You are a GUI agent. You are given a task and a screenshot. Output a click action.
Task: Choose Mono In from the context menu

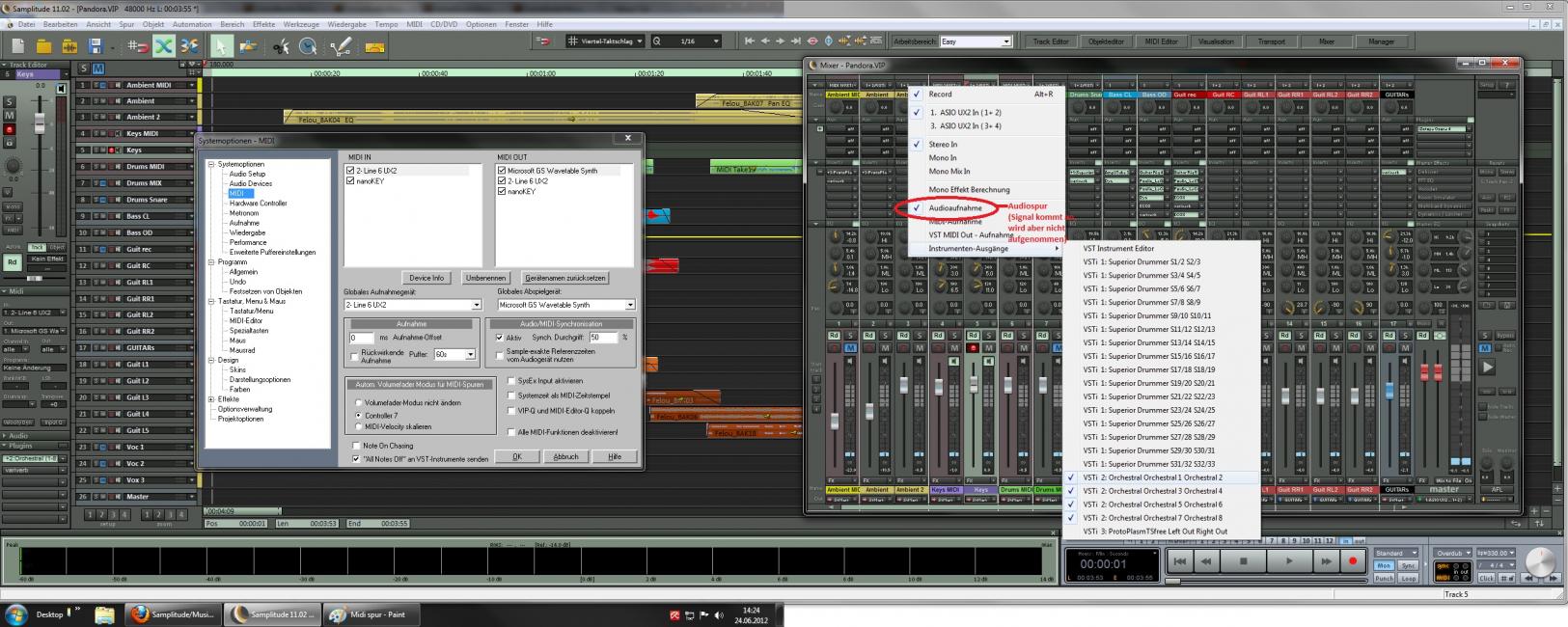click(943, 158)
